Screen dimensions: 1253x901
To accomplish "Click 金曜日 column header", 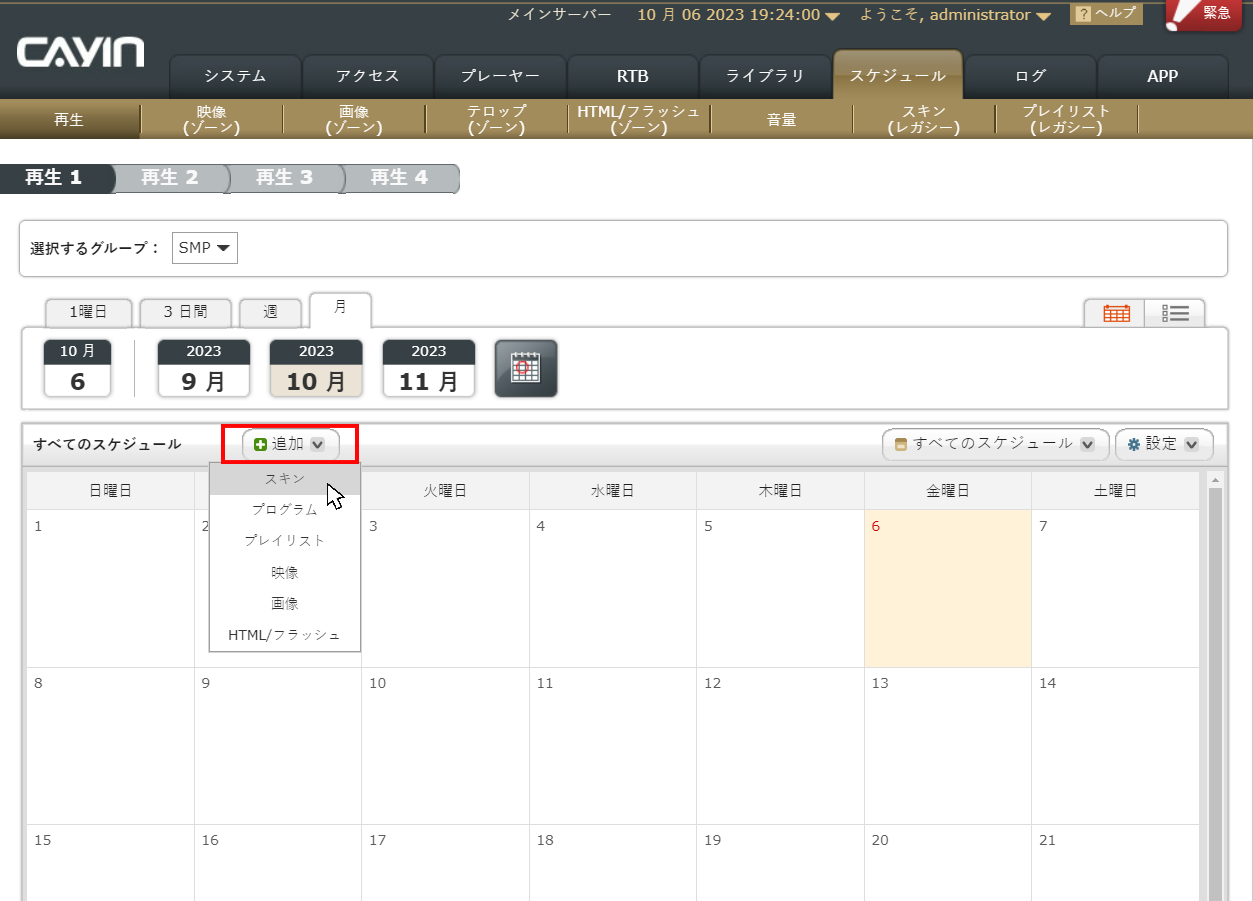I will click(x=948, y=491).
